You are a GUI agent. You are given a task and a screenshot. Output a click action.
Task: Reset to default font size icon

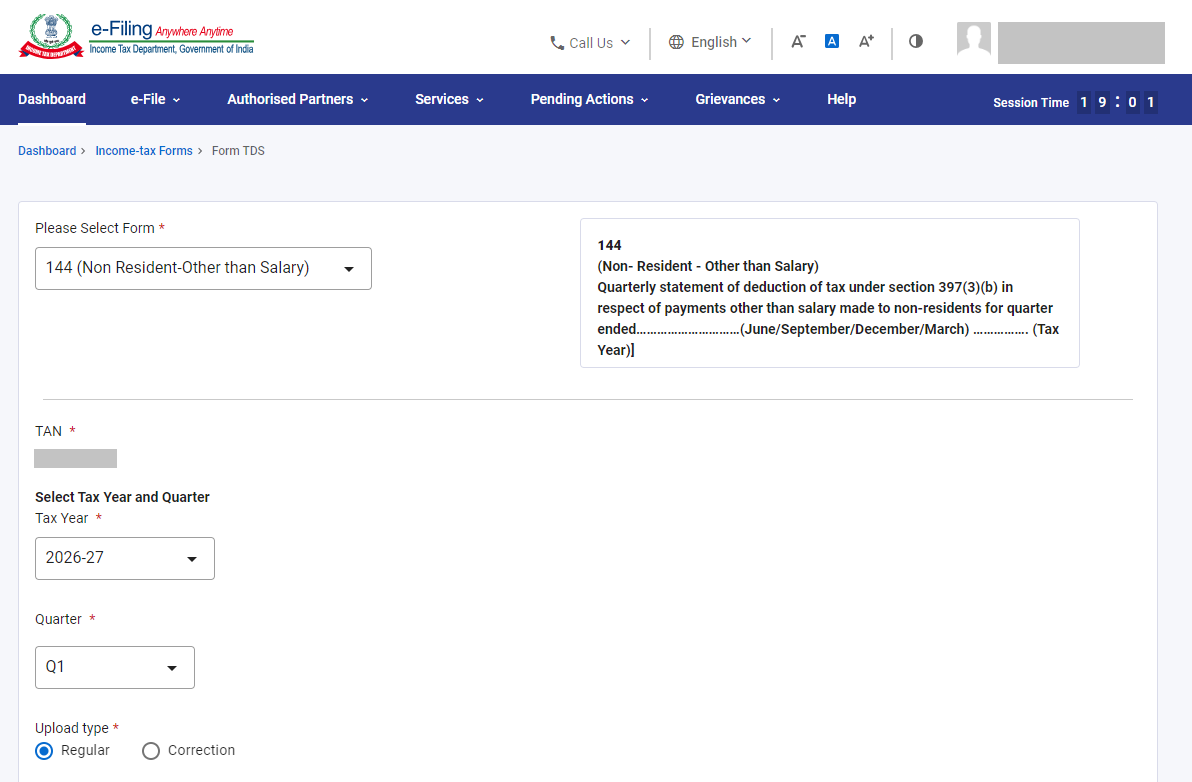point(832,41)
